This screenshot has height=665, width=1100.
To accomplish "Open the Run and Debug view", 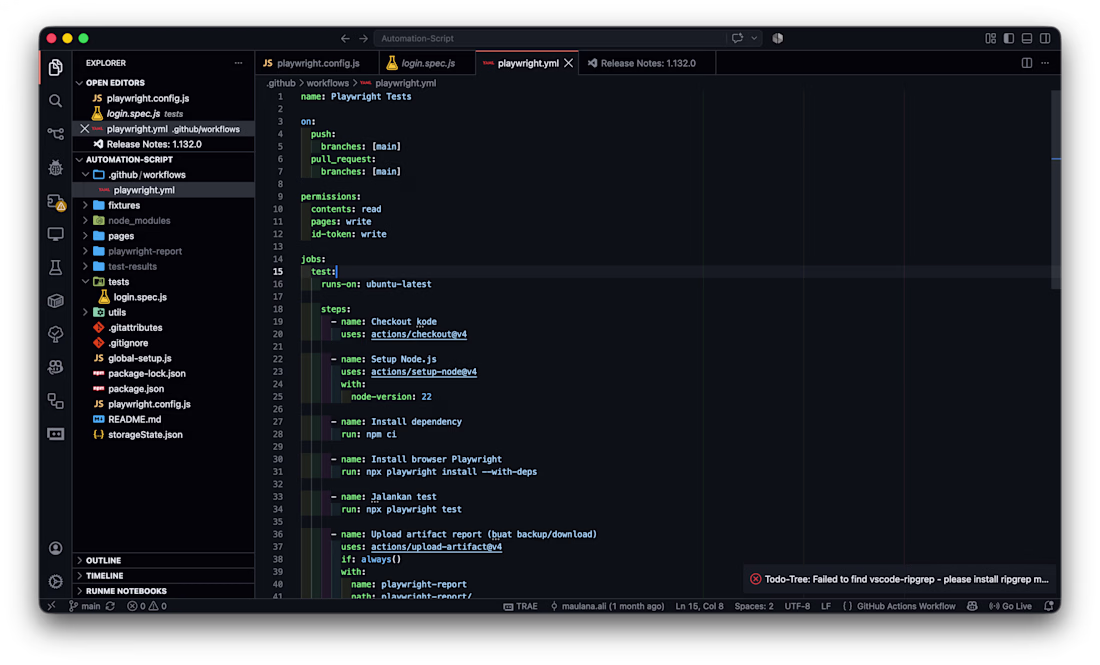I will (x=55, y=167).
